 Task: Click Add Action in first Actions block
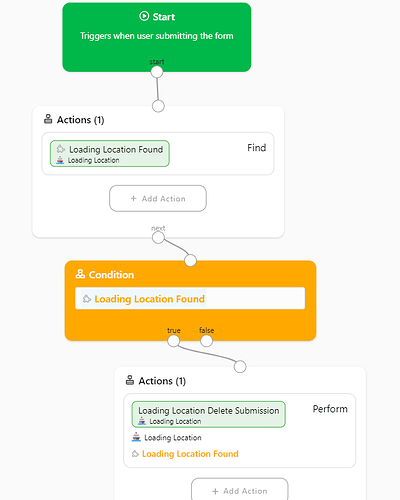[x=158, y=198]
